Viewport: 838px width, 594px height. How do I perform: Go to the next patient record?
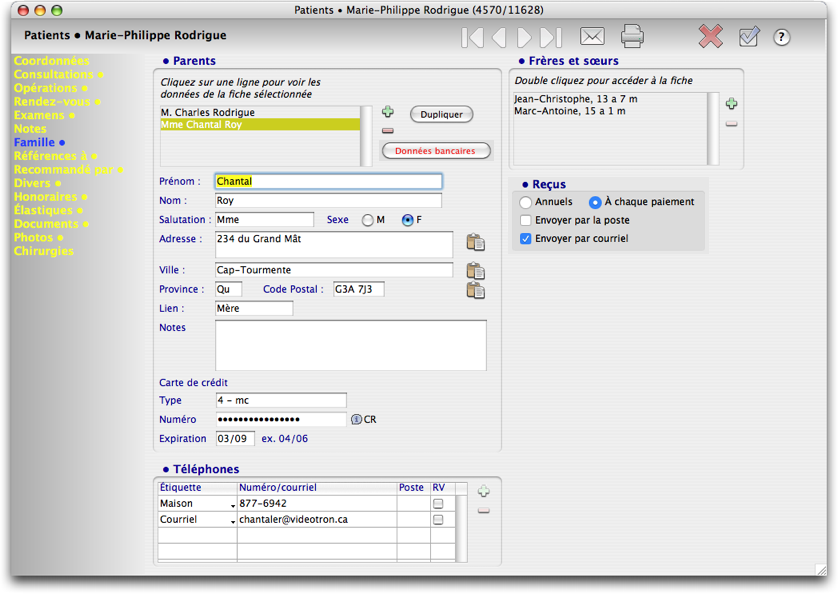(524, 37)
